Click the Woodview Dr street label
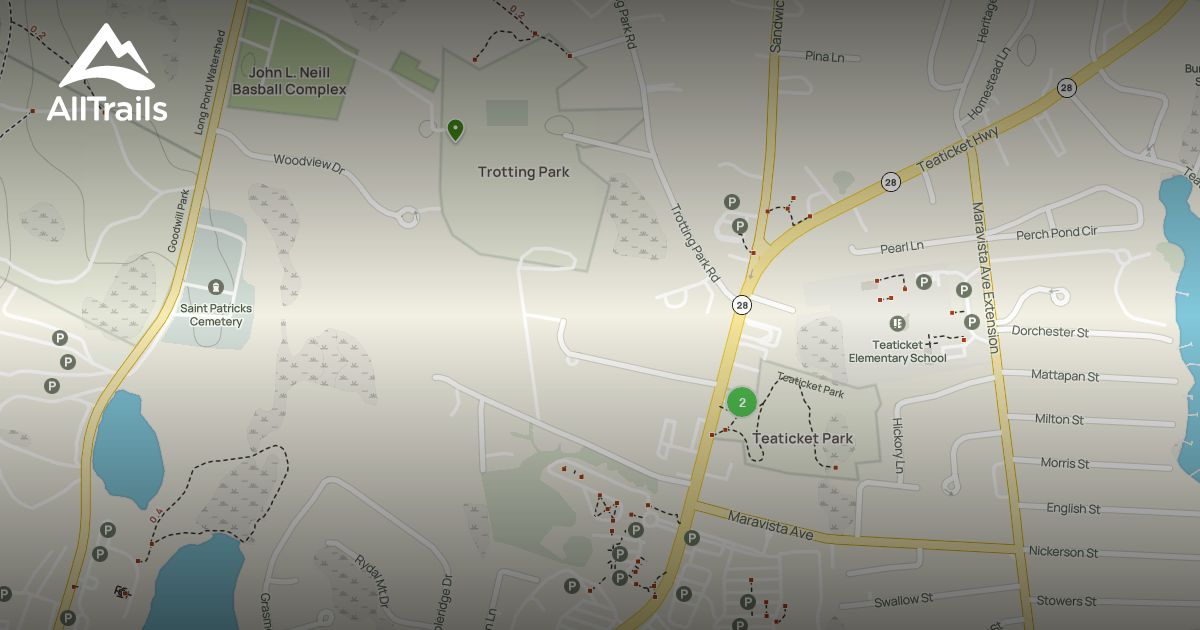This screenshot has height=630, width=1200. pos(309,165)
